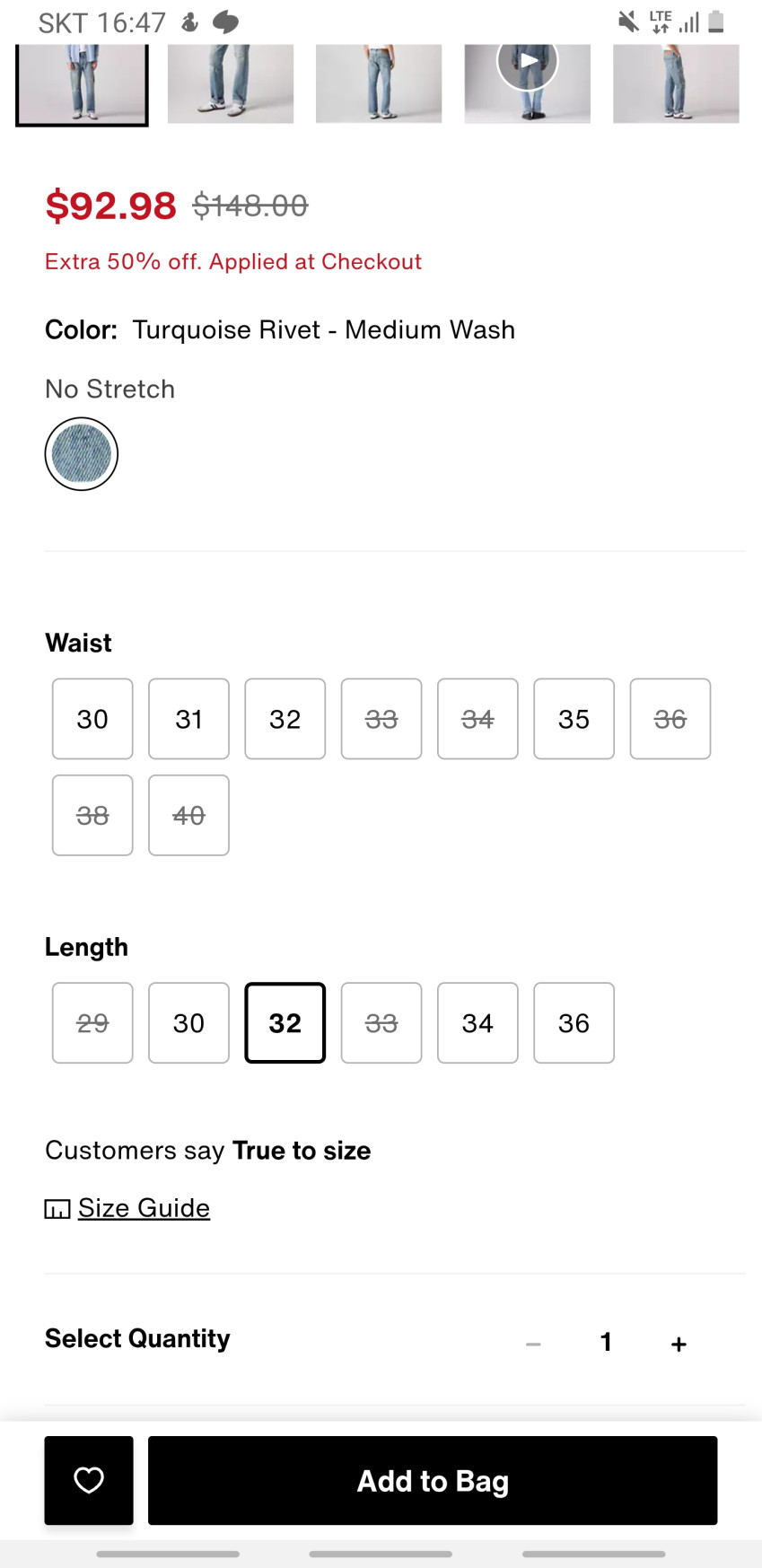The image size is (762, 1568).
Task: Click the minus quantity icon
Action: click(533, 1344)
